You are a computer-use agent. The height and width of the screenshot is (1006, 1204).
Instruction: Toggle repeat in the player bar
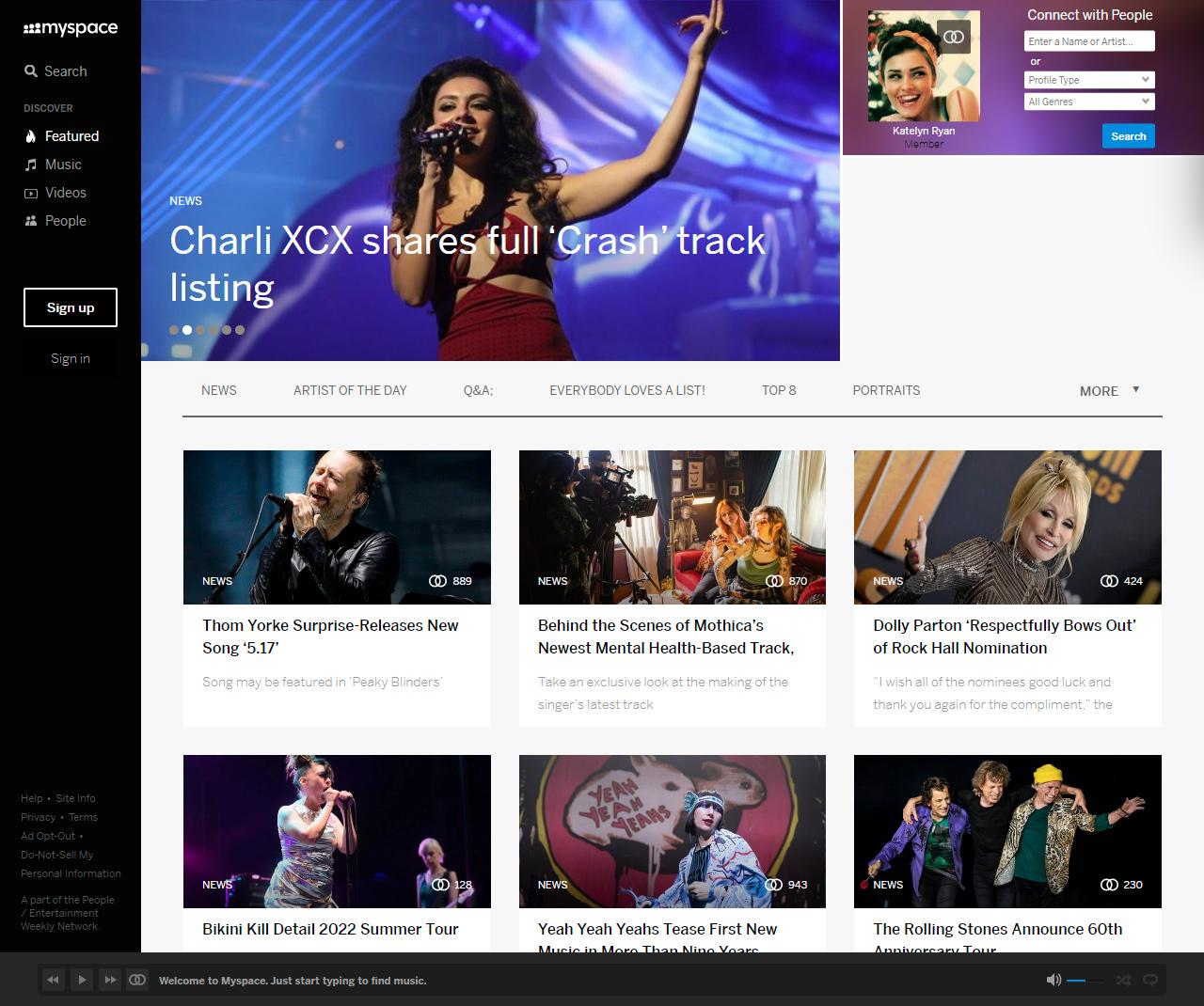click(x=1149, y=980)
